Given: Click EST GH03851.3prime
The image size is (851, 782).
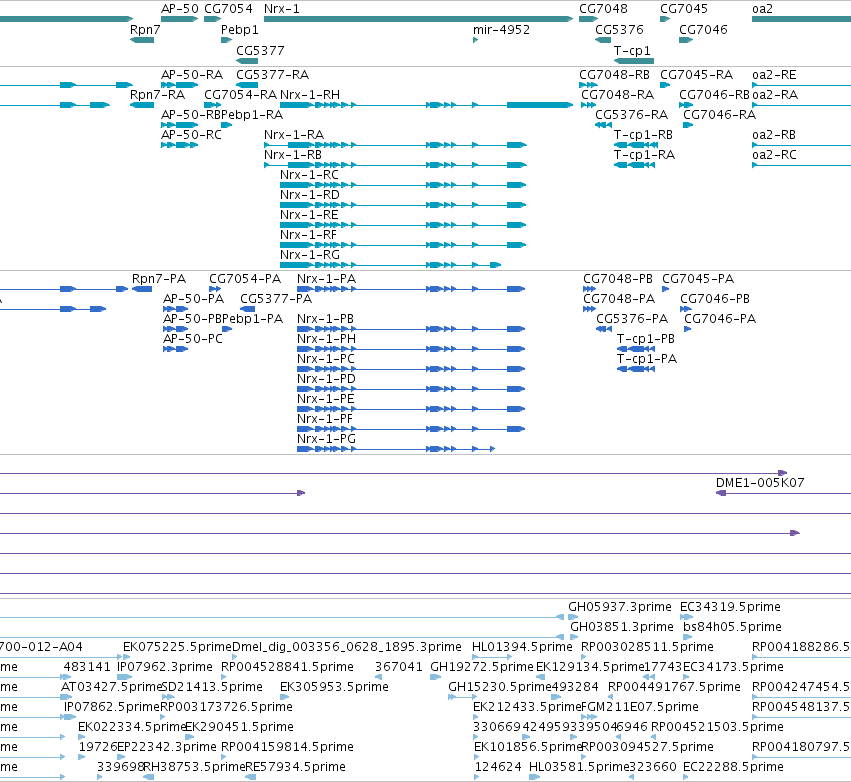Looking at the screenshot, I should coord(622,627).
